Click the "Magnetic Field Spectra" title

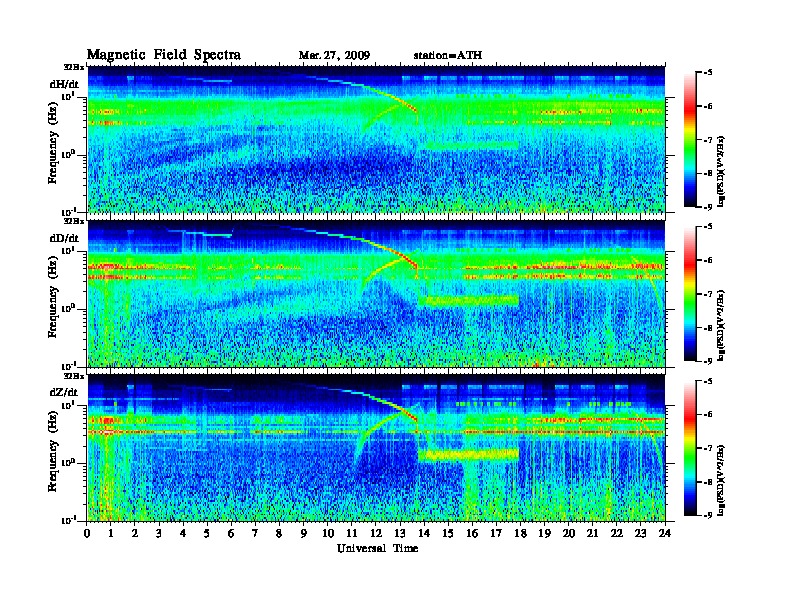[x=164, y=55]
